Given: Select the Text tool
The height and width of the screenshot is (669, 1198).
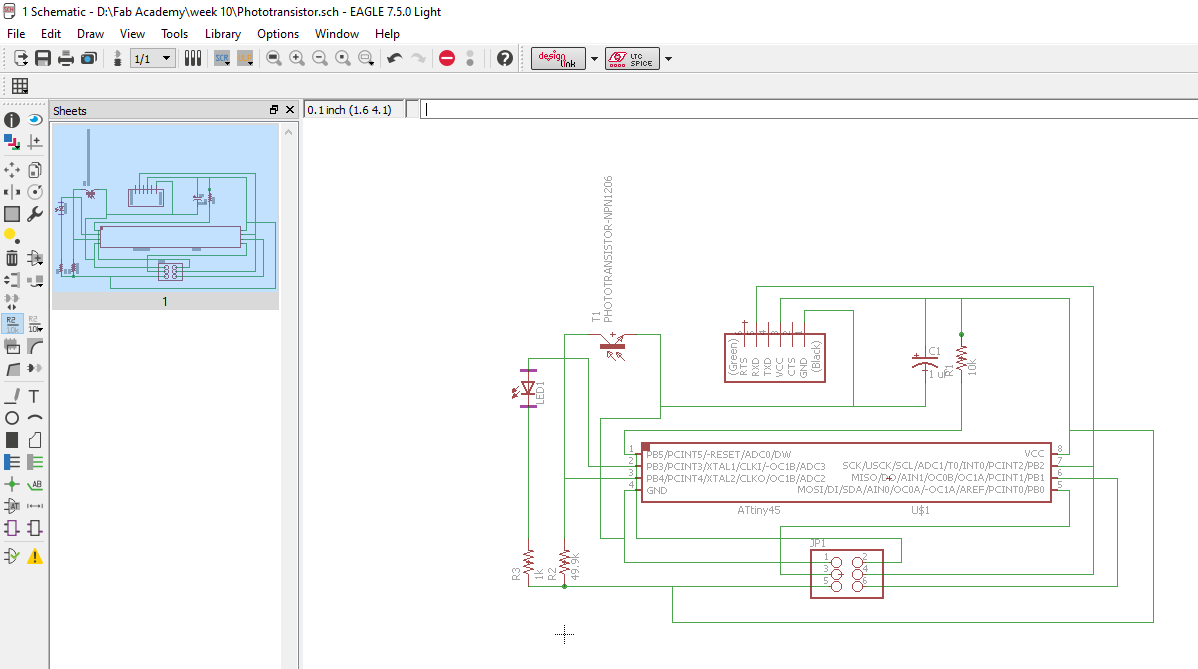Looking at the screenshot, I should 35,396.
